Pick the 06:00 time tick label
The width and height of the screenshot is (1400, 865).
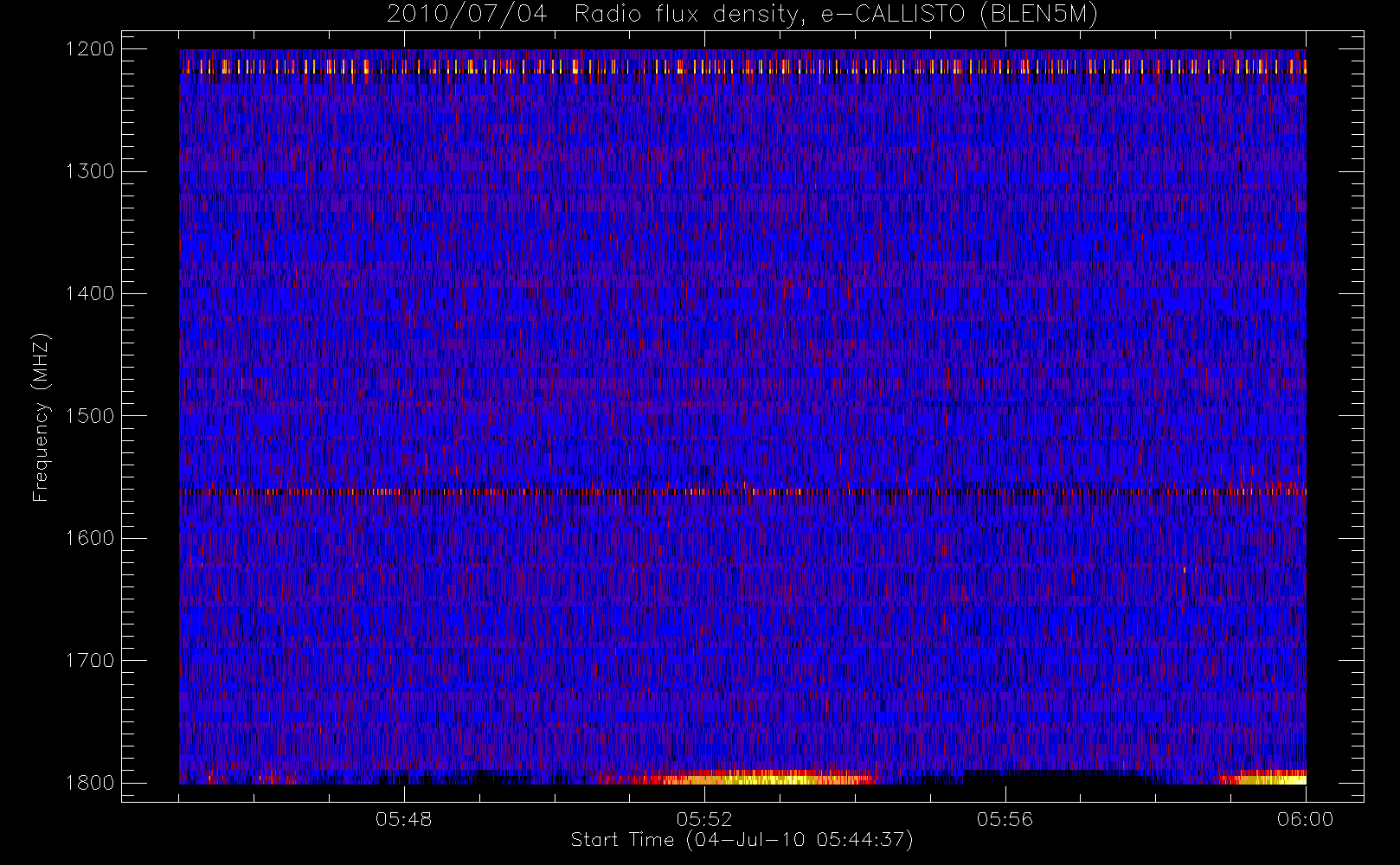click(1306, 819)
